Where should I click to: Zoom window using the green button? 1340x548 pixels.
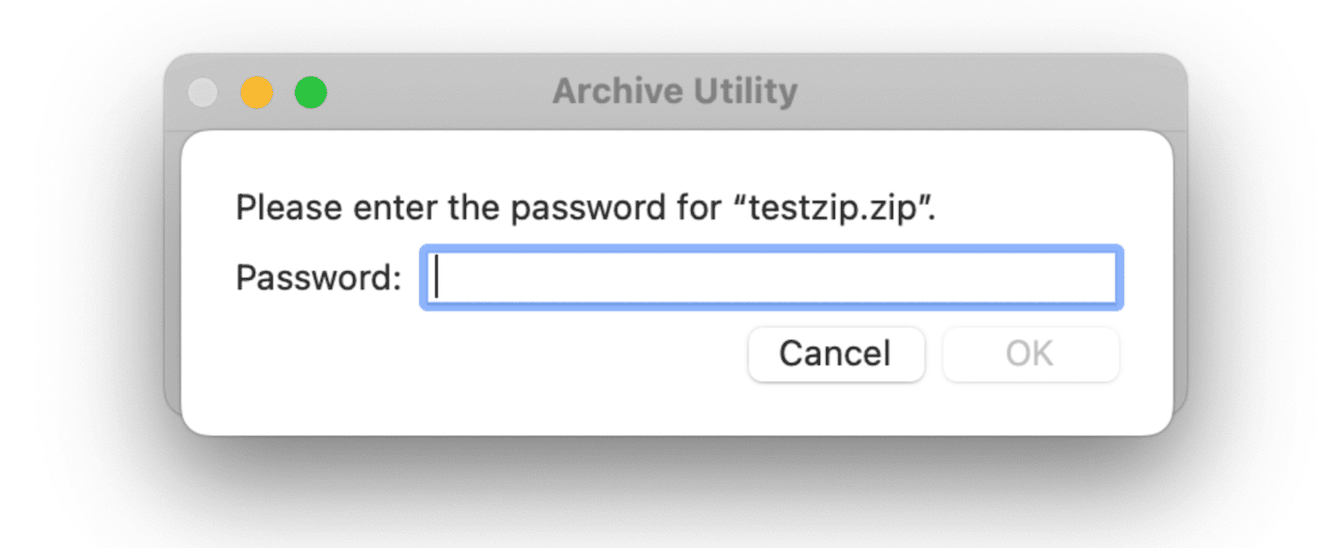pyautogui.click(x=311, y=93)
